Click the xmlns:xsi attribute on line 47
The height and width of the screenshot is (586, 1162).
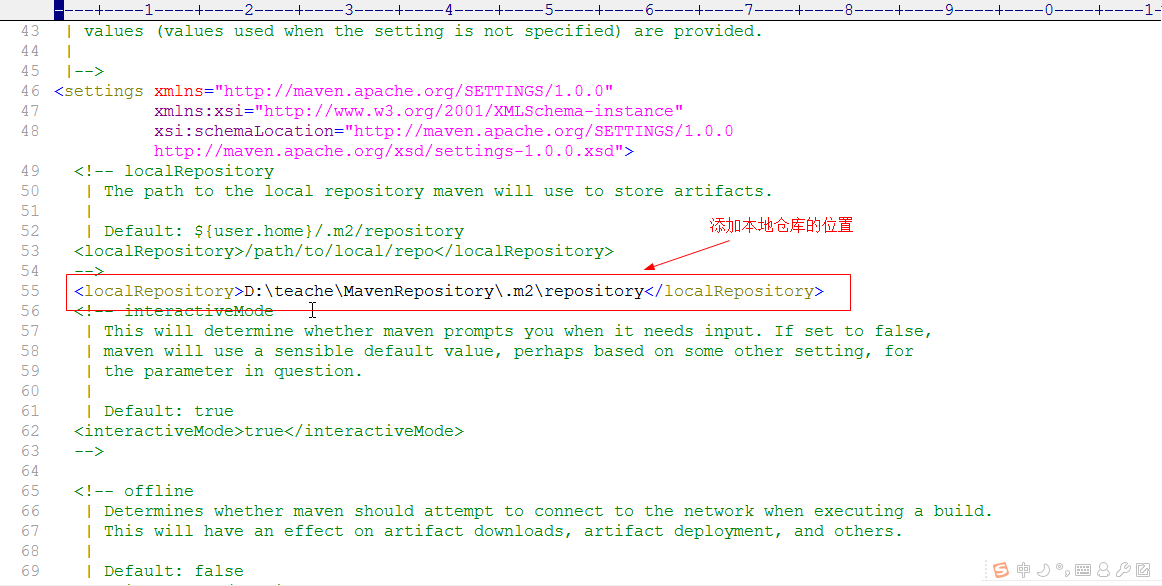point(419,111)
